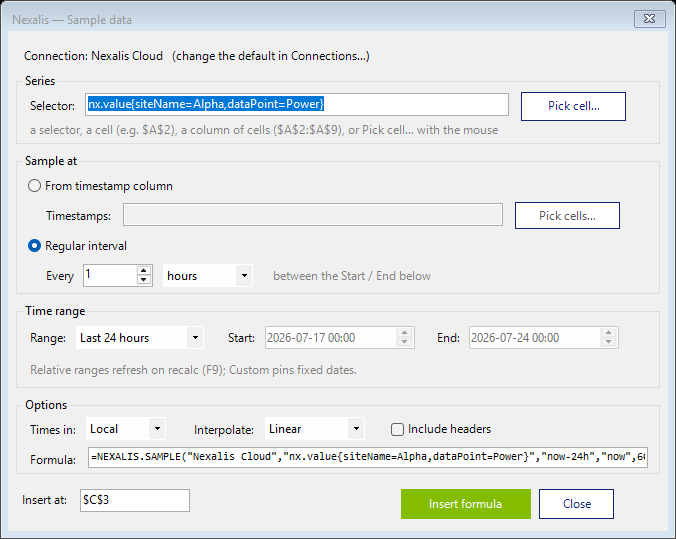Close the Sample data dialog with X

click(649, 19)
